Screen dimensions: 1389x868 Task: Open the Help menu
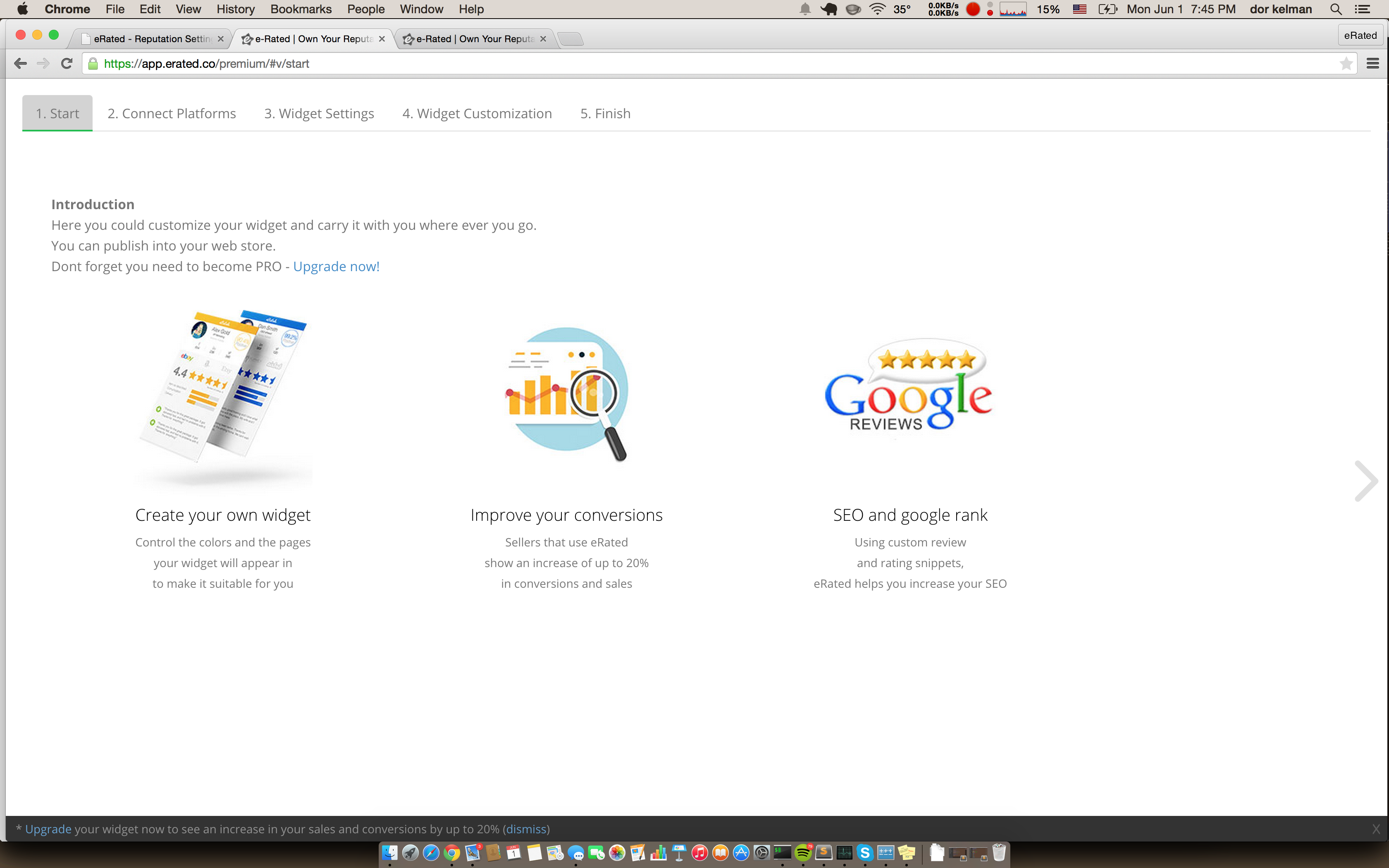471,9
